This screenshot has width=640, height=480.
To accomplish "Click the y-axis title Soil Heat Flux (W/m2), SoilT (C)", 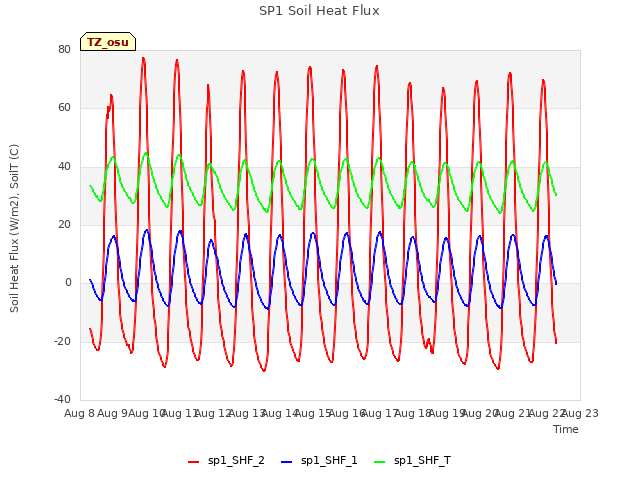I will [x=14, y=228].
